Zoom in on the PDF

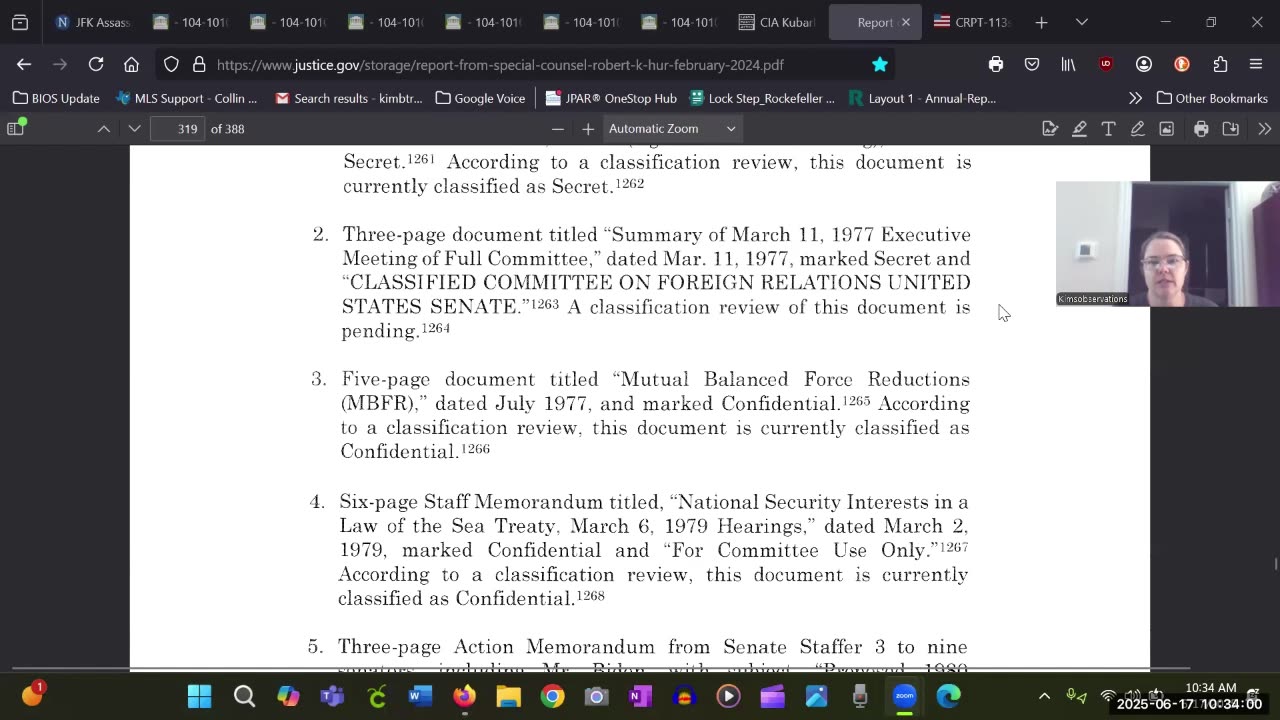click(588, 128)
